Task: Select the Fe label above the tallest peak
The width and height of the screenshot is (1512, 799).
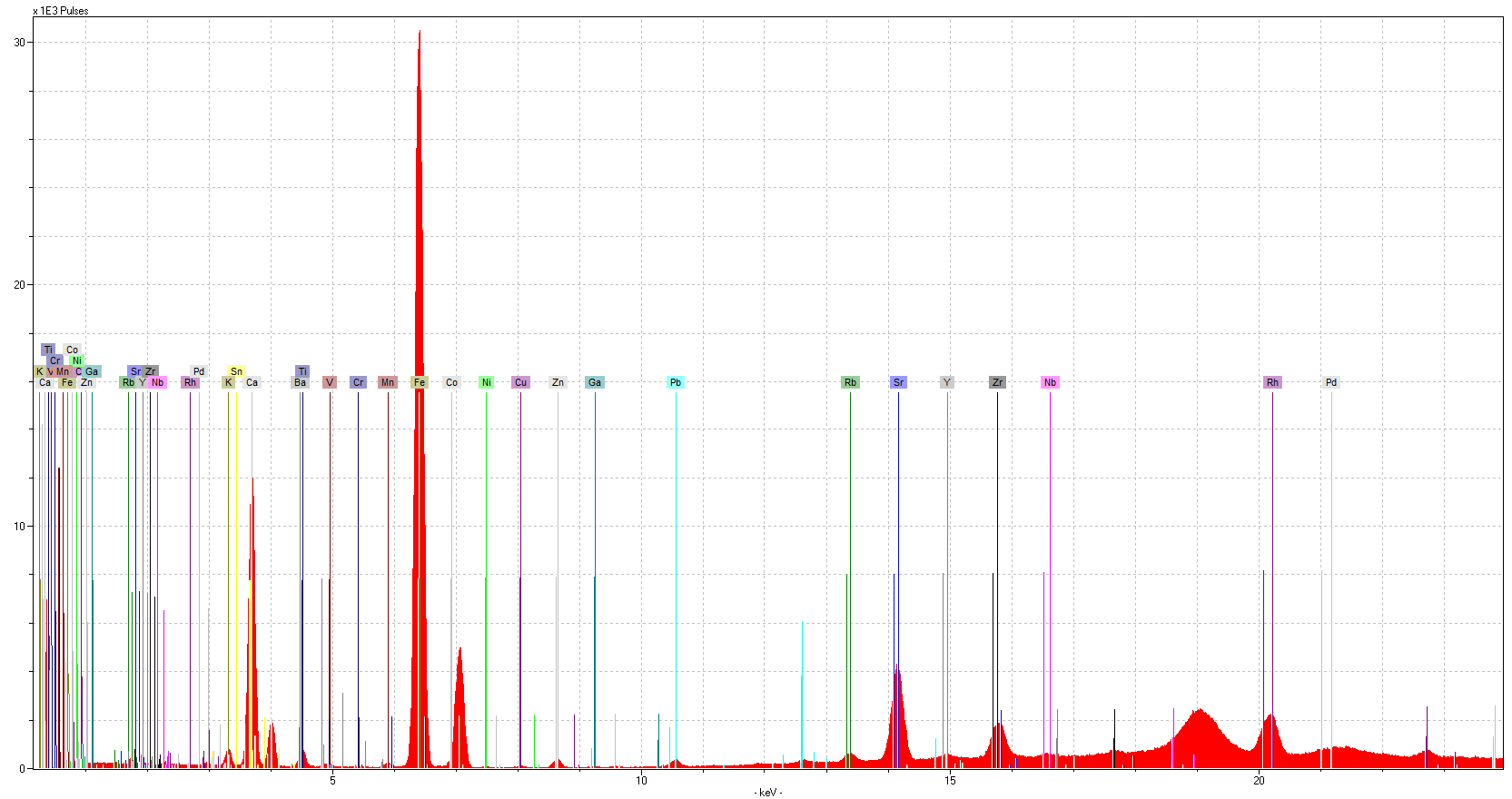Action: click(420, 382)
